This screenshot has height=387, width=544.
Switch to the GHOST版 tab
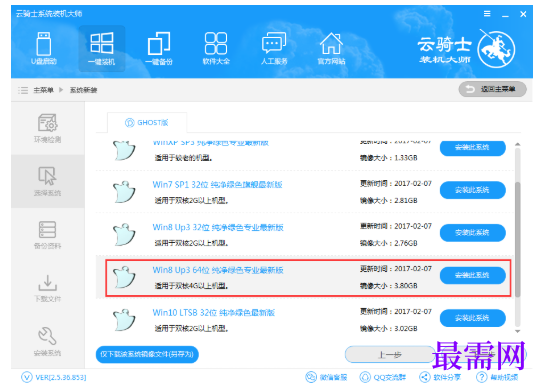click(x=147, y=123)
